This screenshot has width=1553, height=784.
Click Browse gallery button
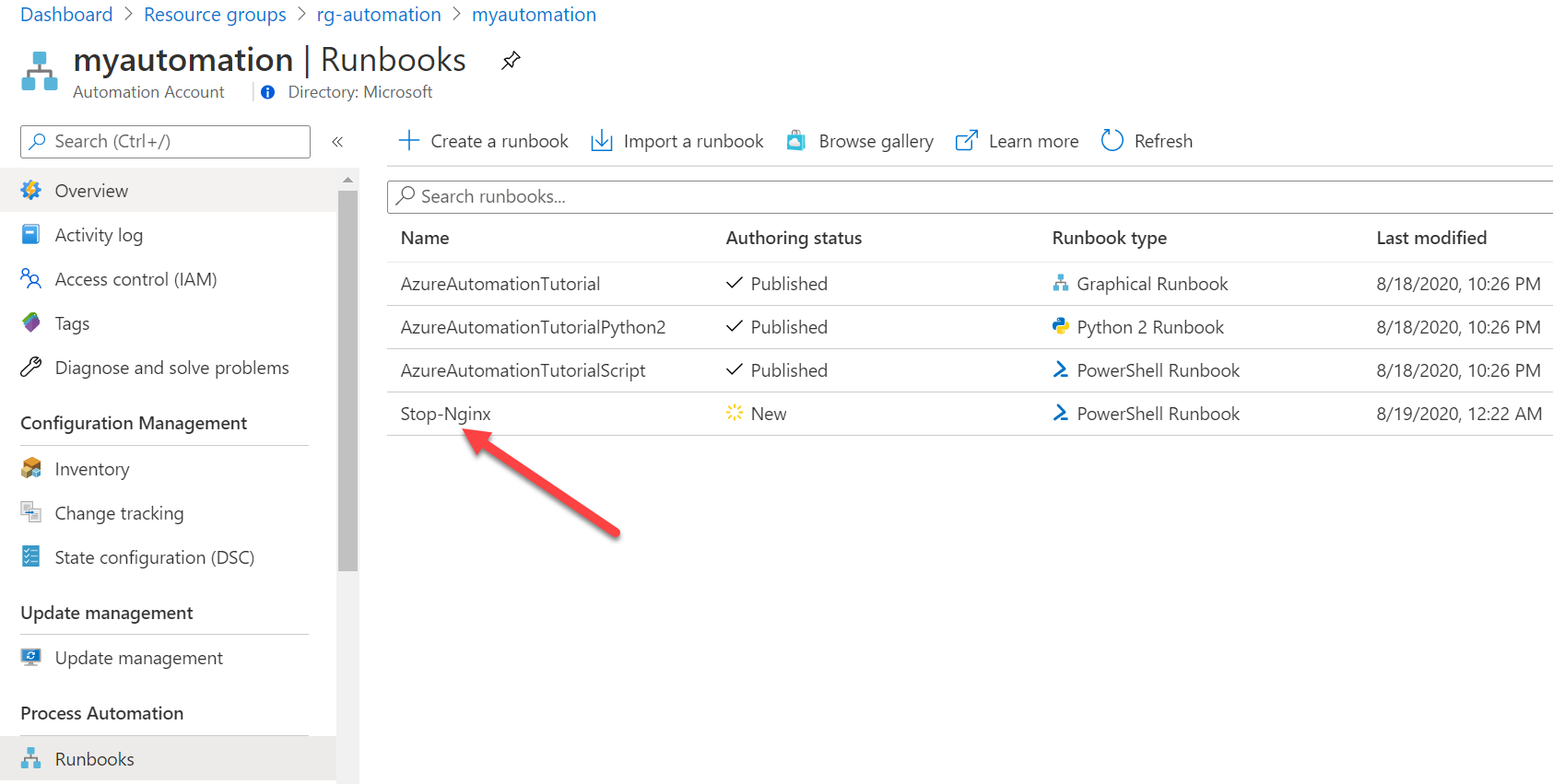(860, 141)
